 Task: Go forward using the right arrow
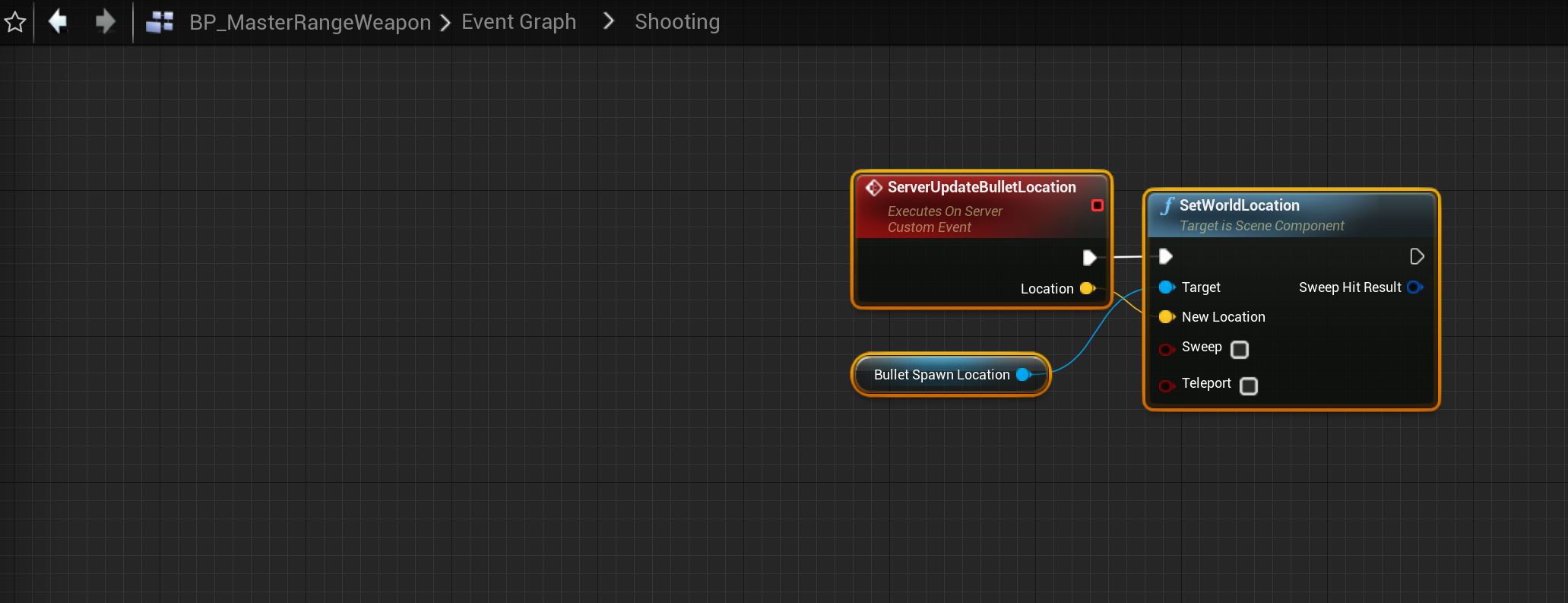(105, 21)
